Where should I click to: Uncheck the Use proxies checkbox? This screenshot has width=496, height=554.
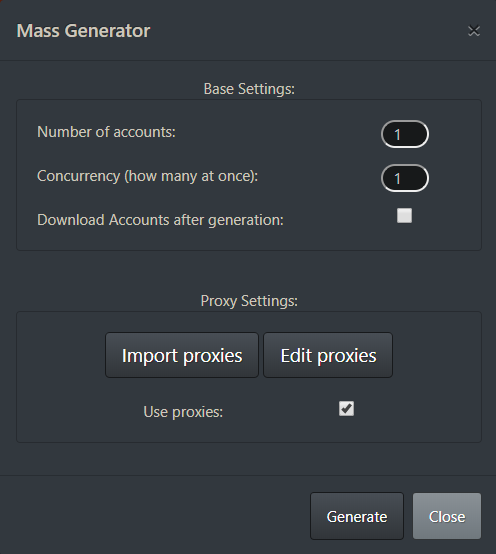pos(346,408)
